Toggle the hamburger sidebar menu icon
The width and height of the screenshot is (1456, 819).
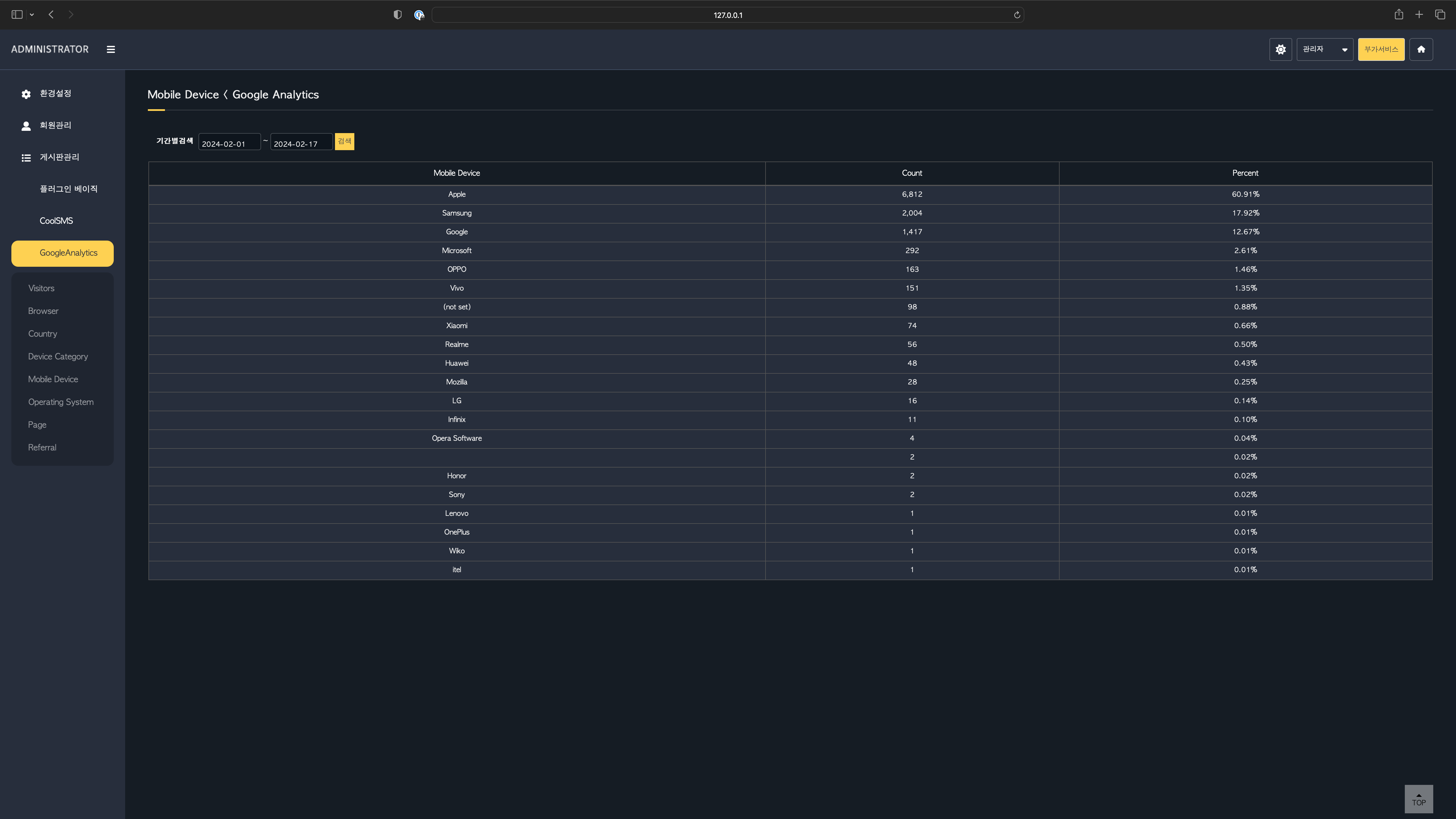click(x=111, y=50)
